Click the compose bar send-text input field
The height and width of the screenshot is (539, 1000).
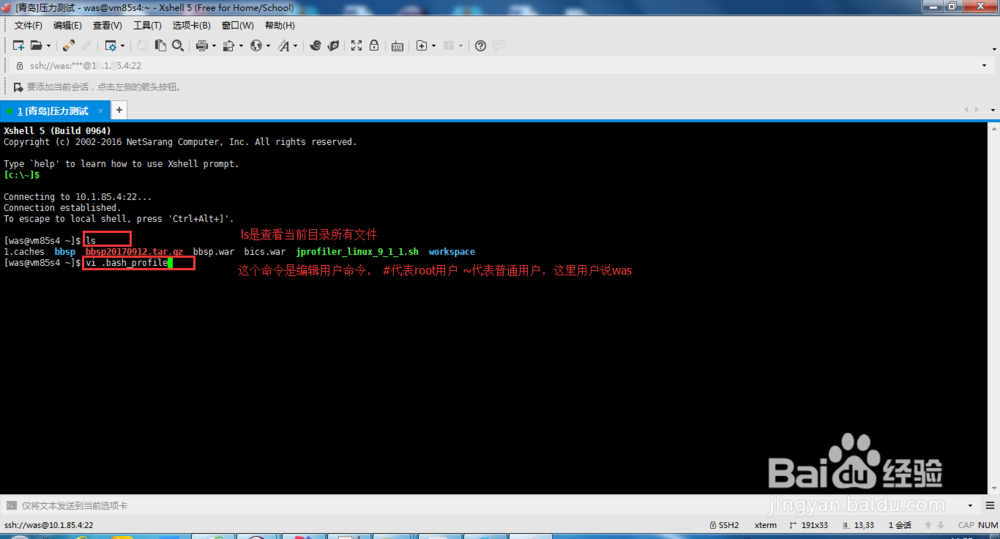click(491, 506)
